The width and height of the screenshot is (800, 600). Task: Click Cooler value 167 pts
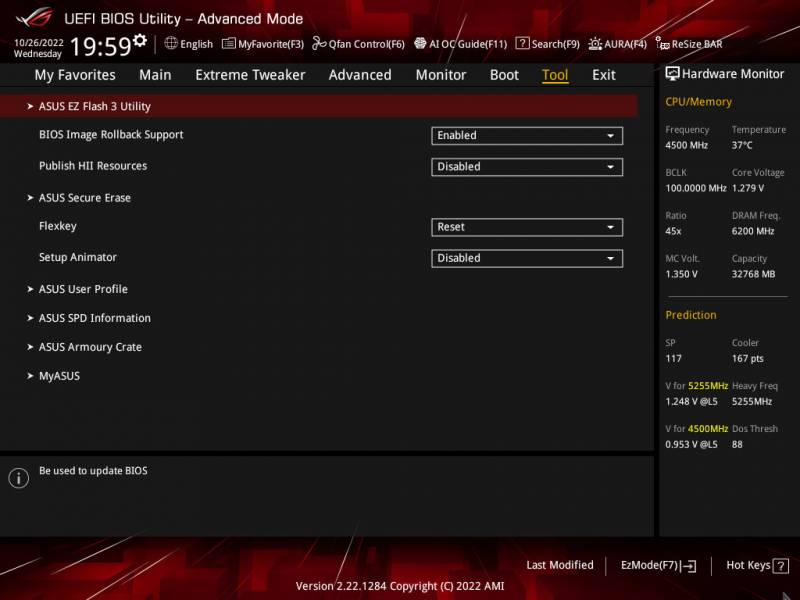[x=747, y=359]
